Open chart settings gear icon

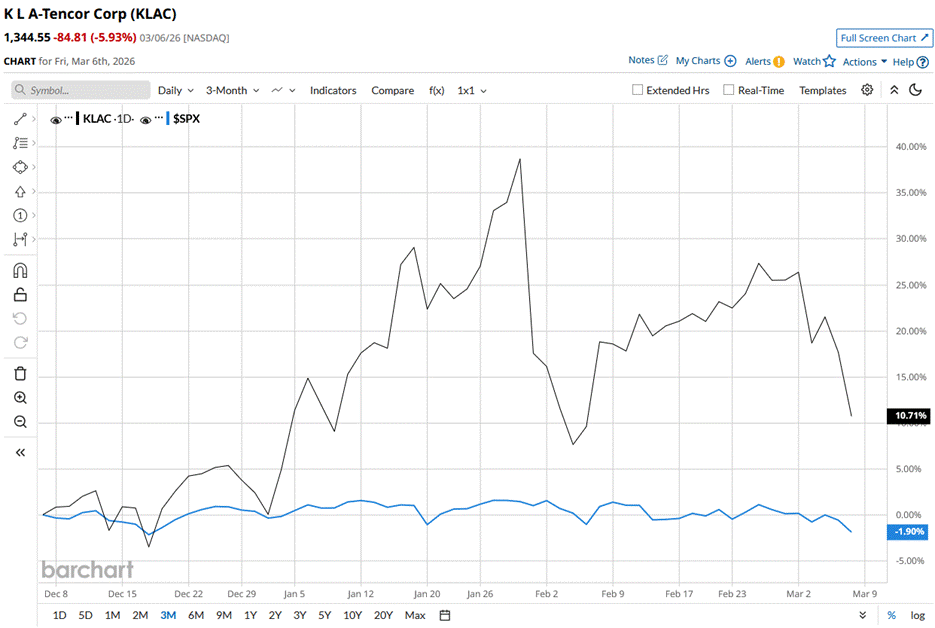tap(867, 90)
